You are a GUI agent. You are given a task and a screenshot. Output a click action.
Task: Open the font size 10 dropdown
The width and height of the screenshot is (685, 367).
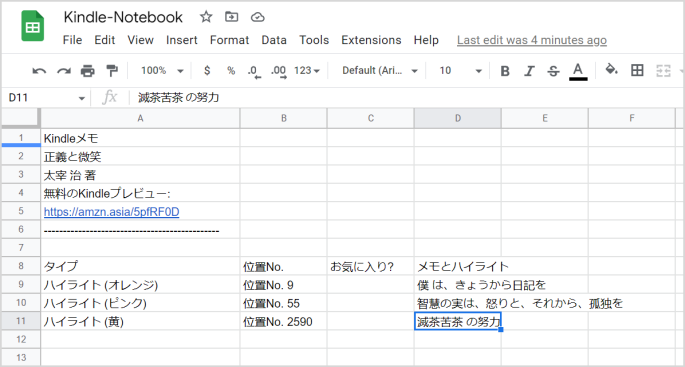[460, 71]
